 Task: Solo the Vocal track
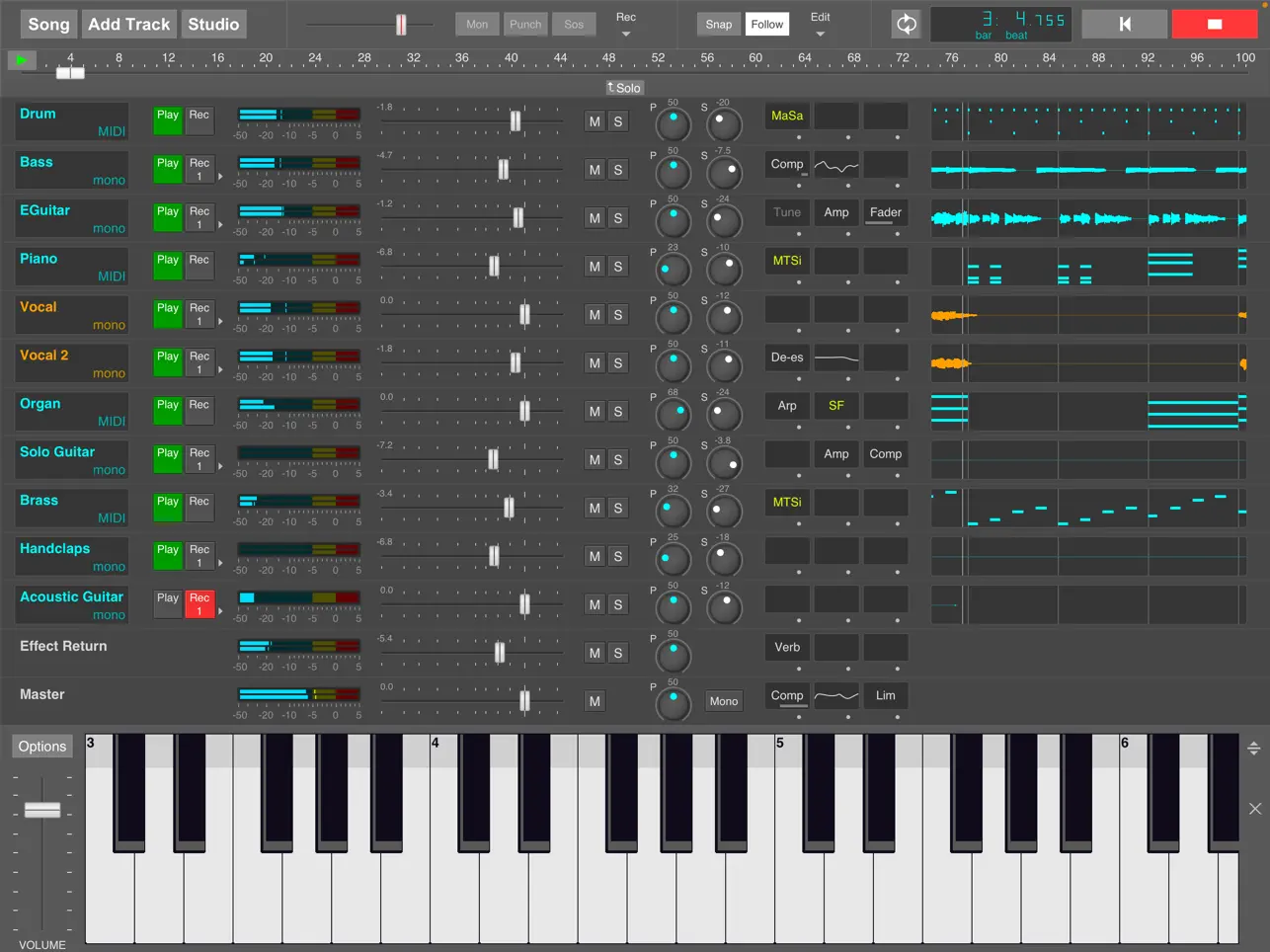[618, 315]
